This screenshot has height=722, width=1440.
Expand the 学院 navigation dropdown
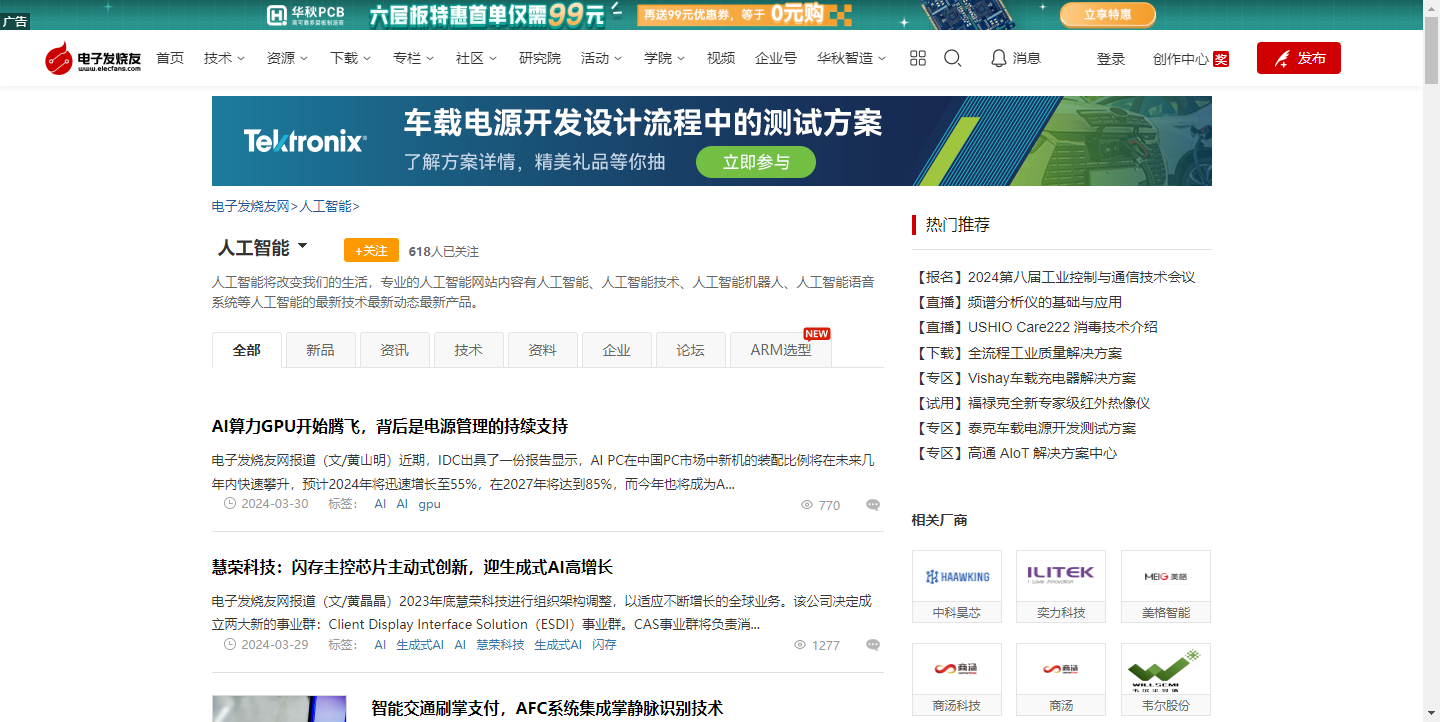pyautogui.click(x=664, y=58)
